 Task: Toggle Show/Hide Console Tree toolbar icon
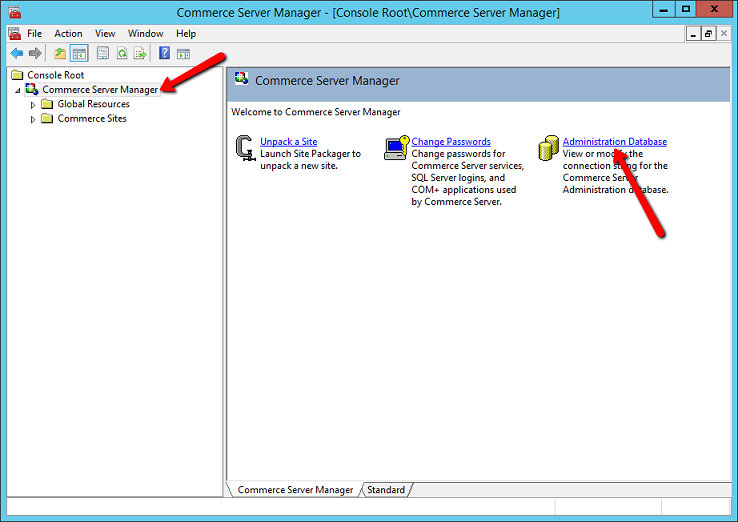pos(79,53)
